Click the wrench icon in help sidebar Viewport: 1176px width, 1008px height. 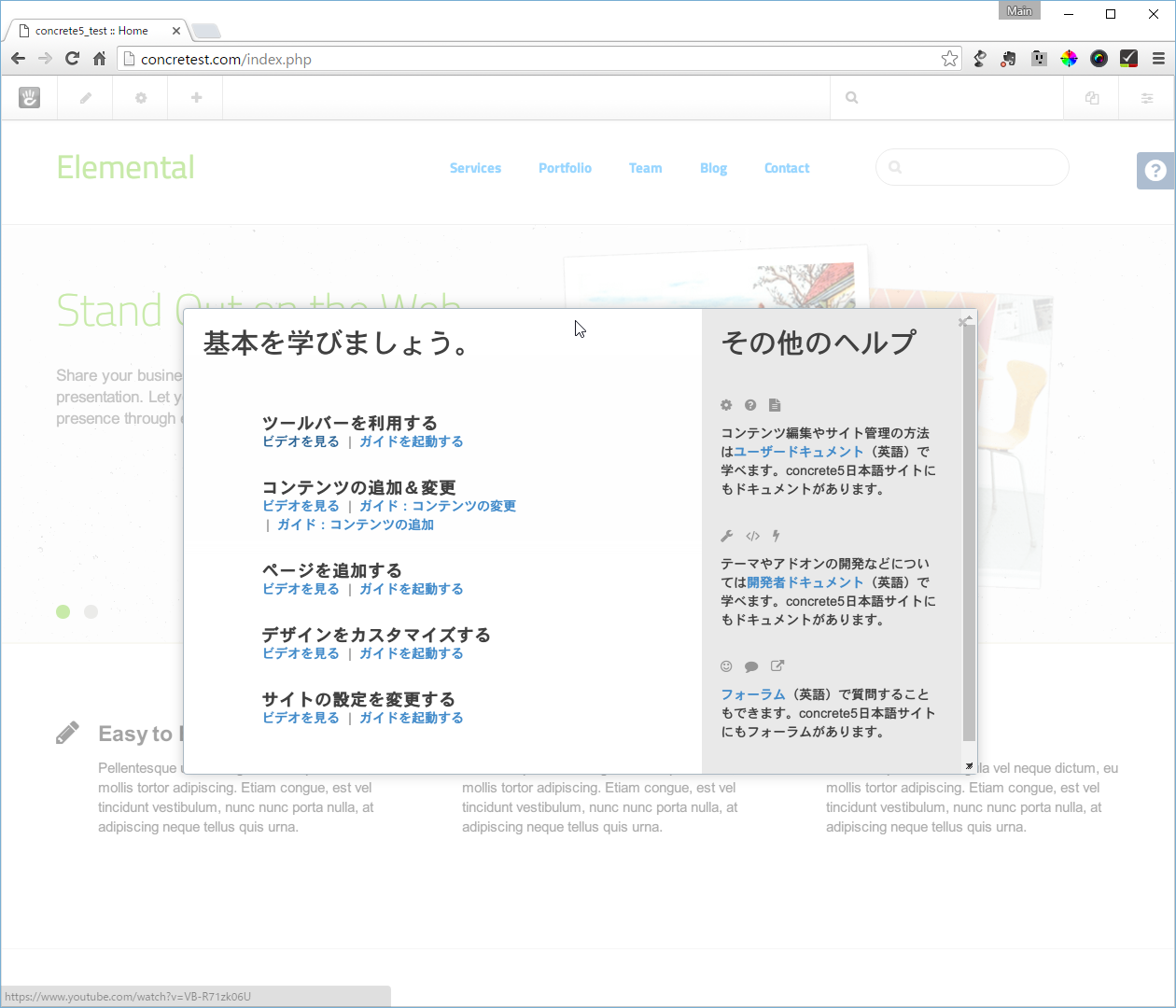tap(727, 536)
